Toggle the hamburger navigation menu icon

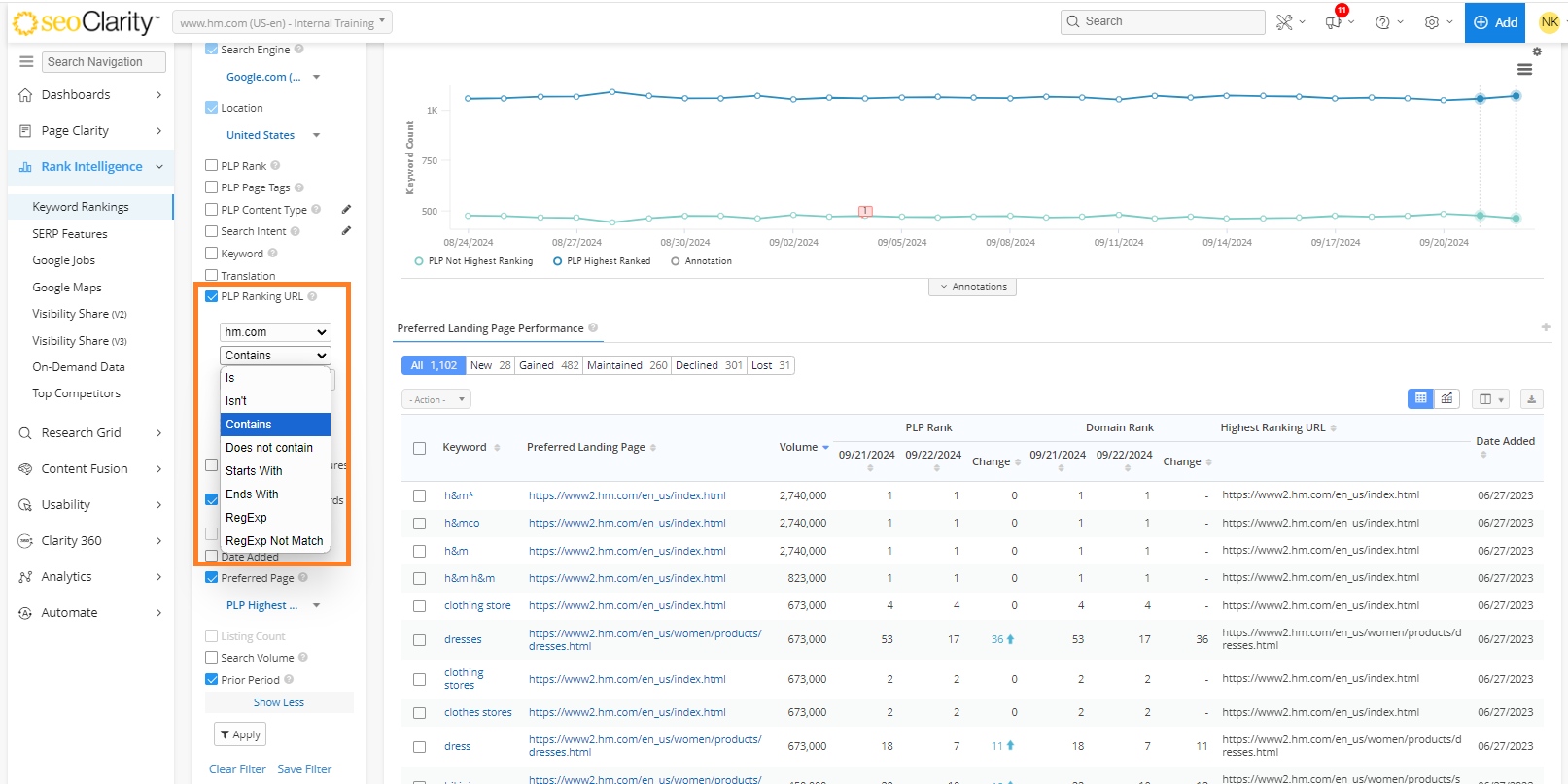pyautogui.click(x=26, y=61)
